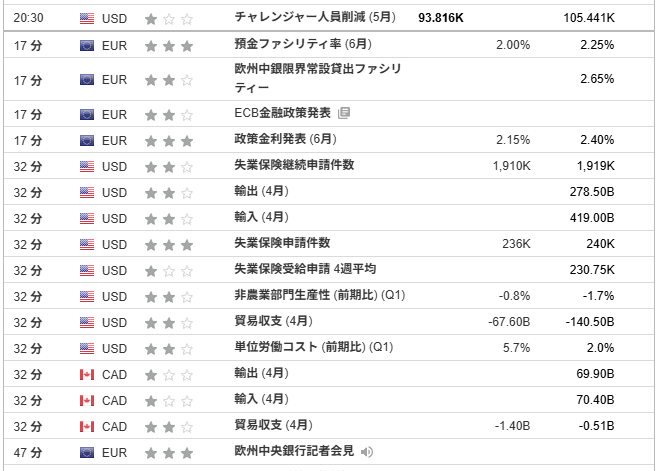Open the ECB金融政策発表 event link
Image resolution: width=657 pixels, height=471 pixels.
click(282, 113)
